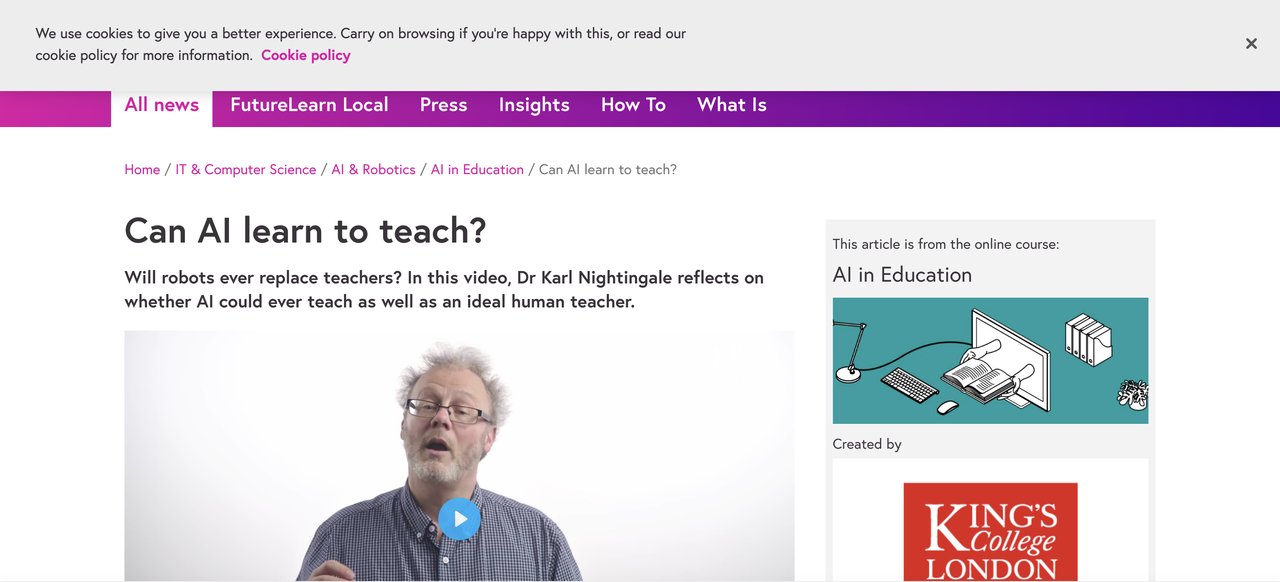
Task: Visit the AI & Robotics category
Action: tap(373, 169)
